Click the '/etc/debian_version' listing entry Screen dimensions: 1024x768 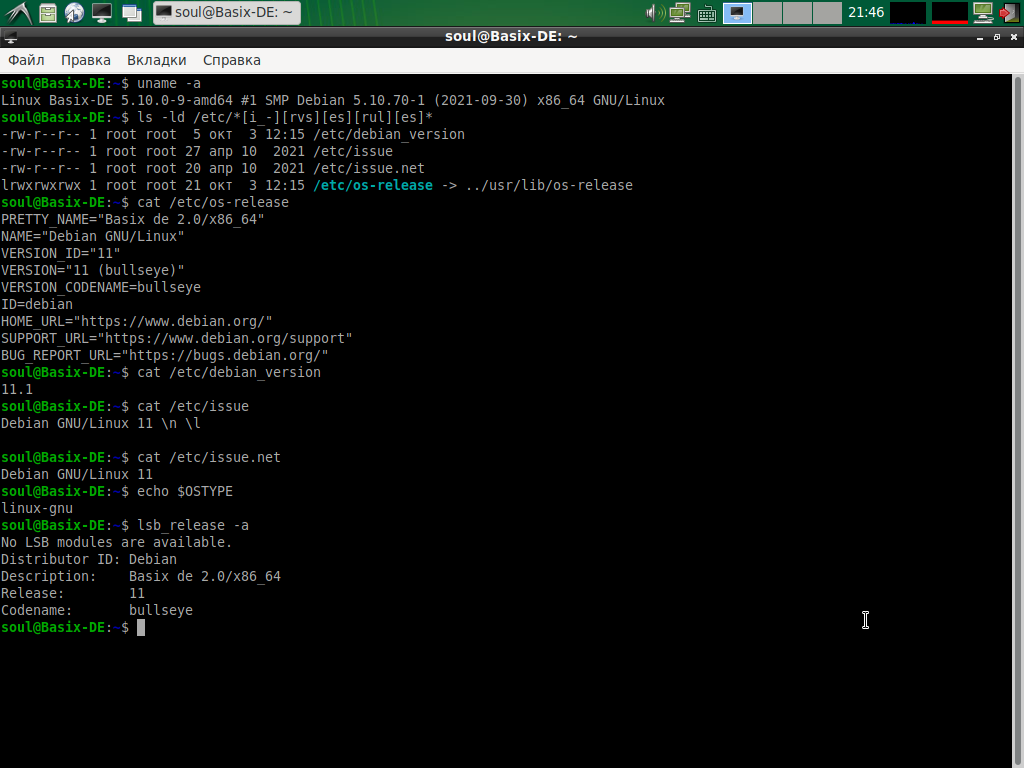(x=389, y=135)
